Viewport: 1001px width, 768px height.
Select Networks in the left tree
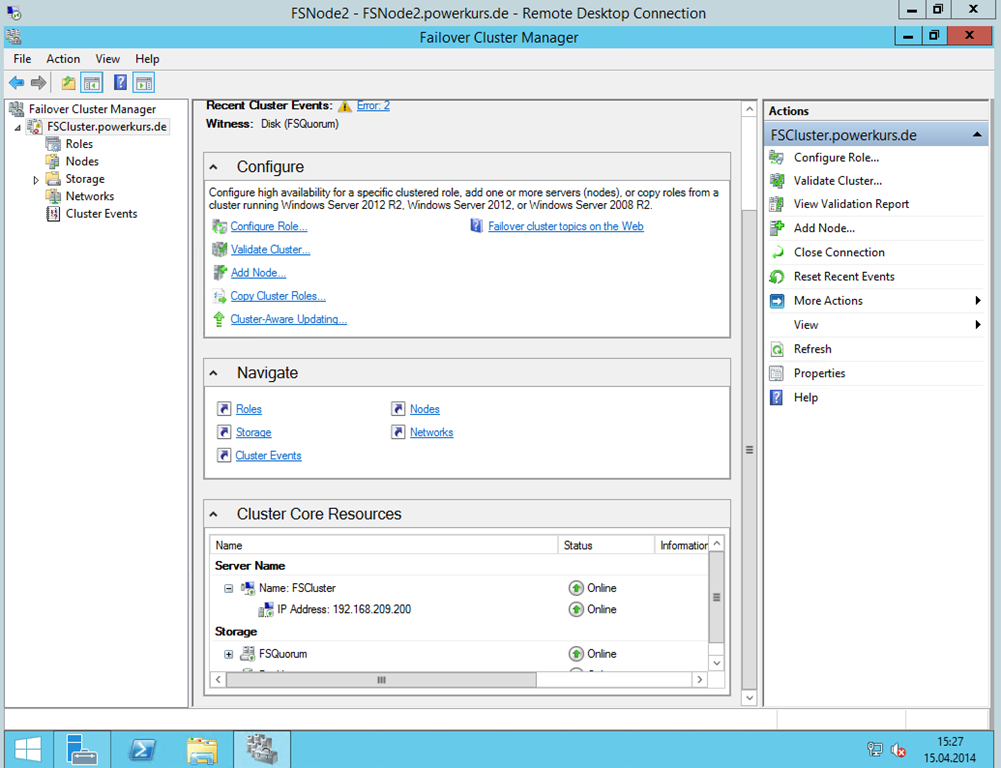(90, 197)
